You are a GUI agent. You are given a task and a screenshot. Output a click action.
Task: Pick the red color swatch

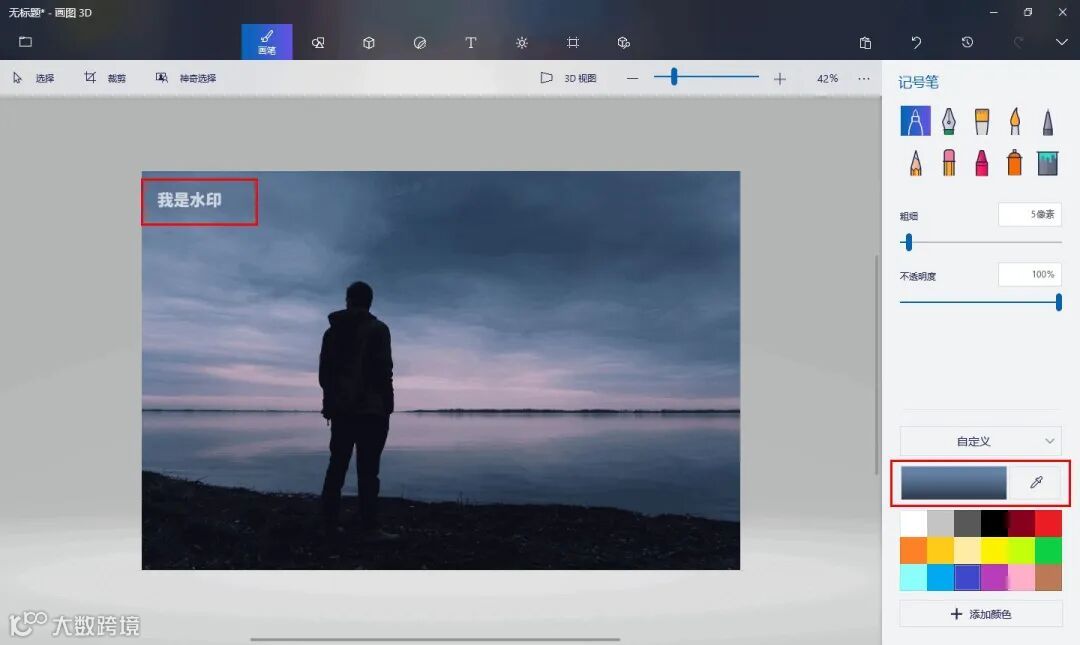[1048, 523]
